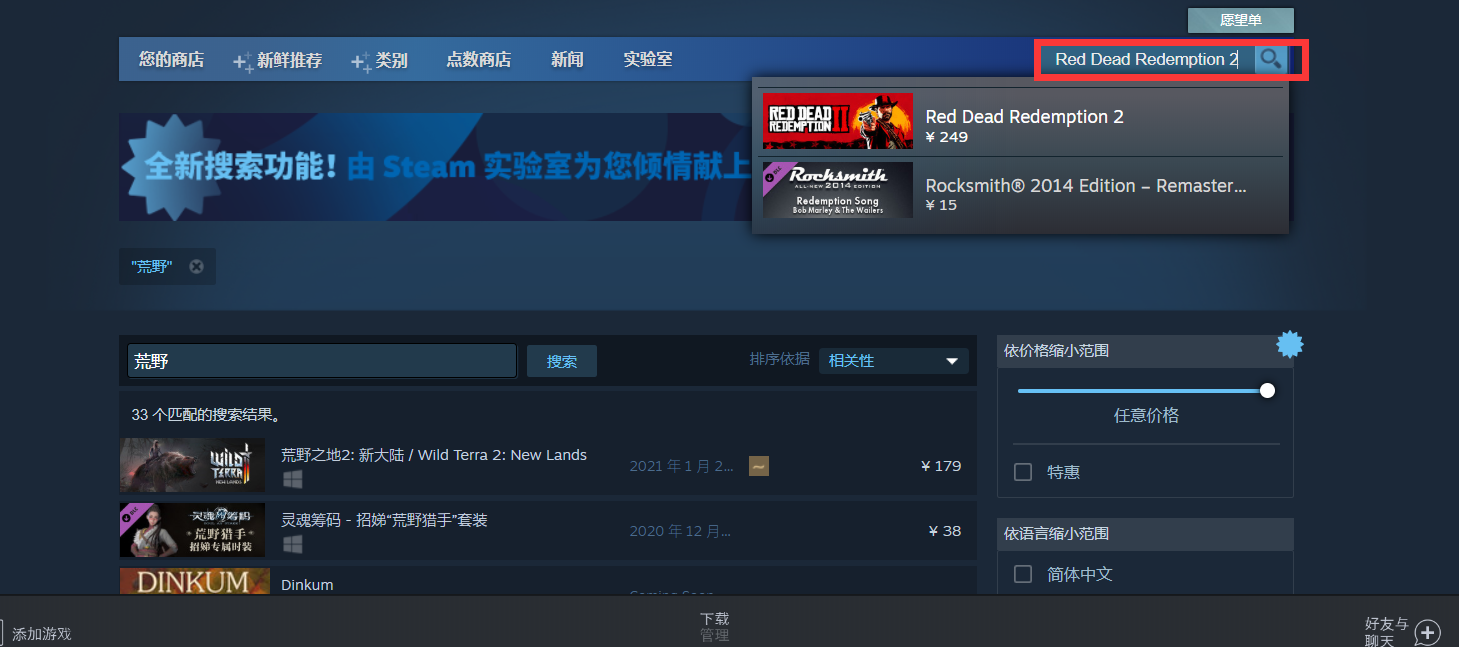Screen dimensions: 1459x647
Task: Enable the 简体中文 language checkbox
Action: point(1023,574)
